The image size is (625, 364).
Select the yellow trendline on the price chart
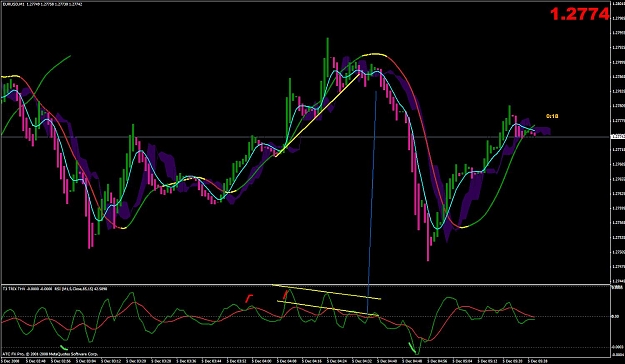(x=318, y=115)
